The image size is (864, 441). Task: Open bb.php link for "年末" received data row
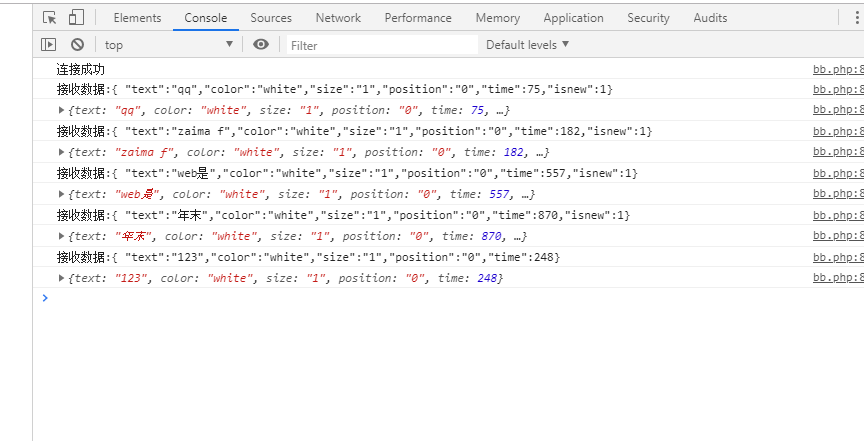point(838,215)
